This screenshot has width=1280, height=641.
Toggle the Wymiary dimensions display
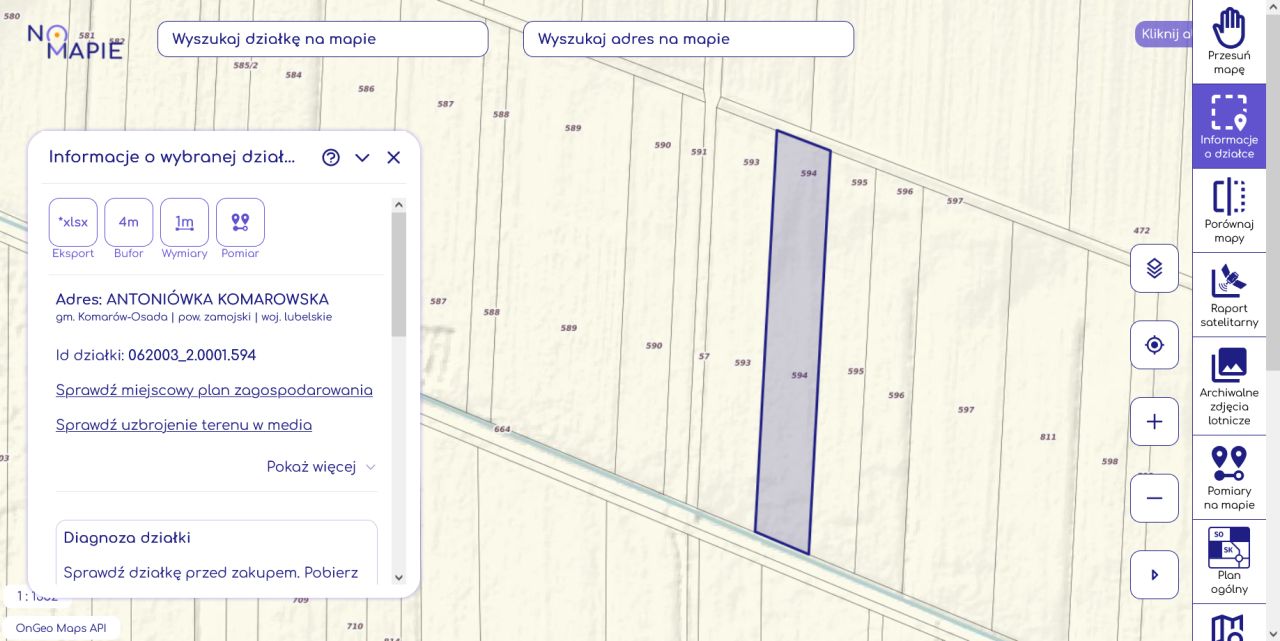[x=184, y=222]
